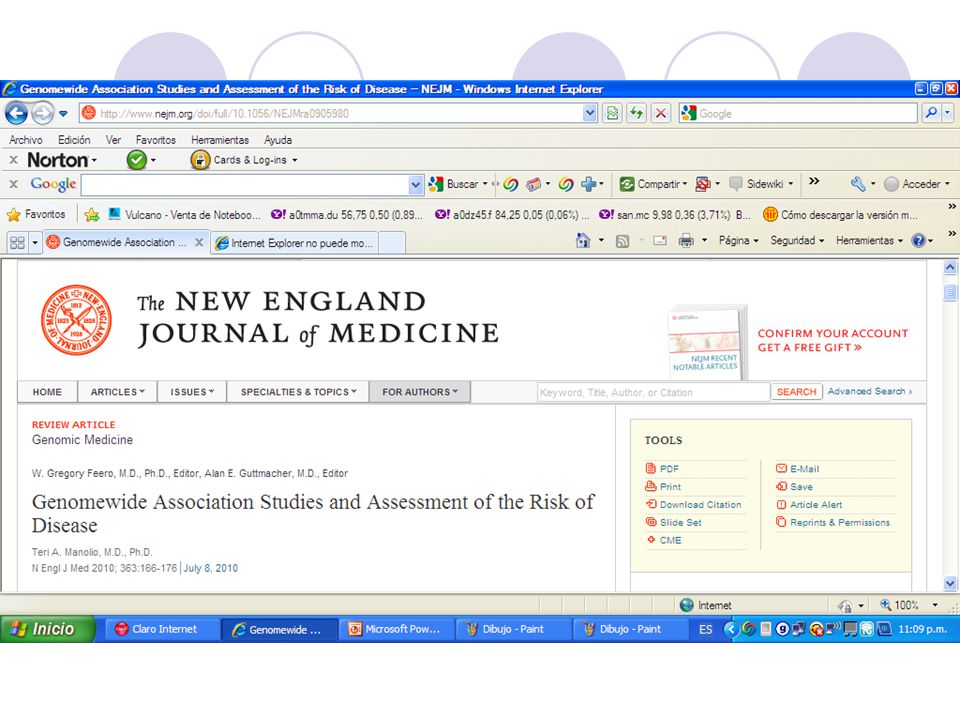The height and width of the screenshot is (720, 960).
Task: Click the SEARCH button on NEJM site
Action: (797, 392)
